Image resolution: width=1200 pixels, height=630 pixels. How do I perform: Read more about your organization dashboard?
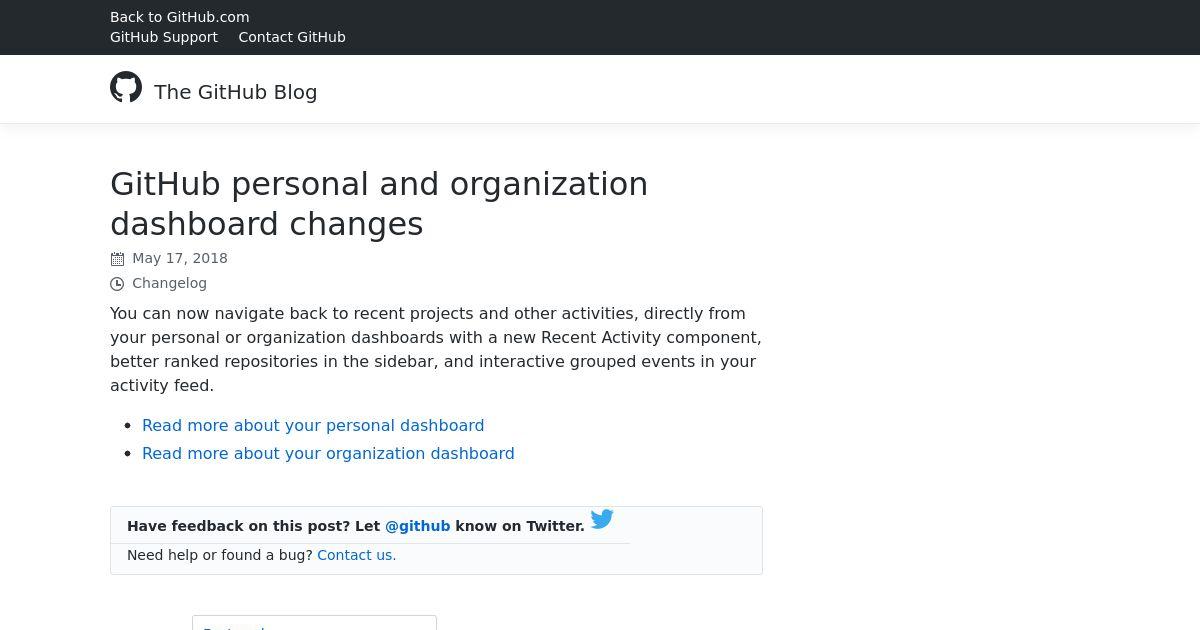tap(328, 453)
